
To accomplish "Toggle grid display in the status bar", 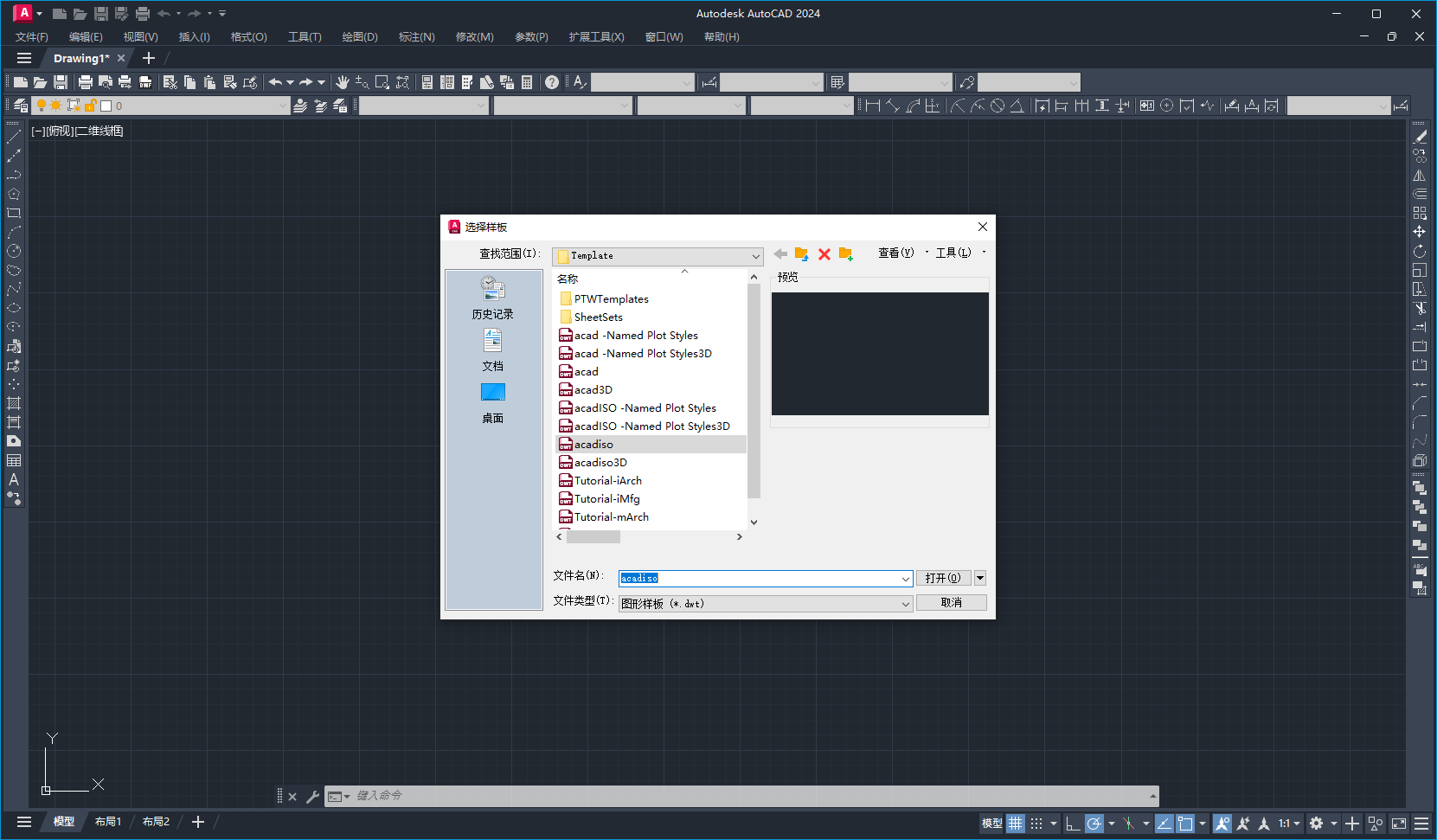I will pos(1016,824).
